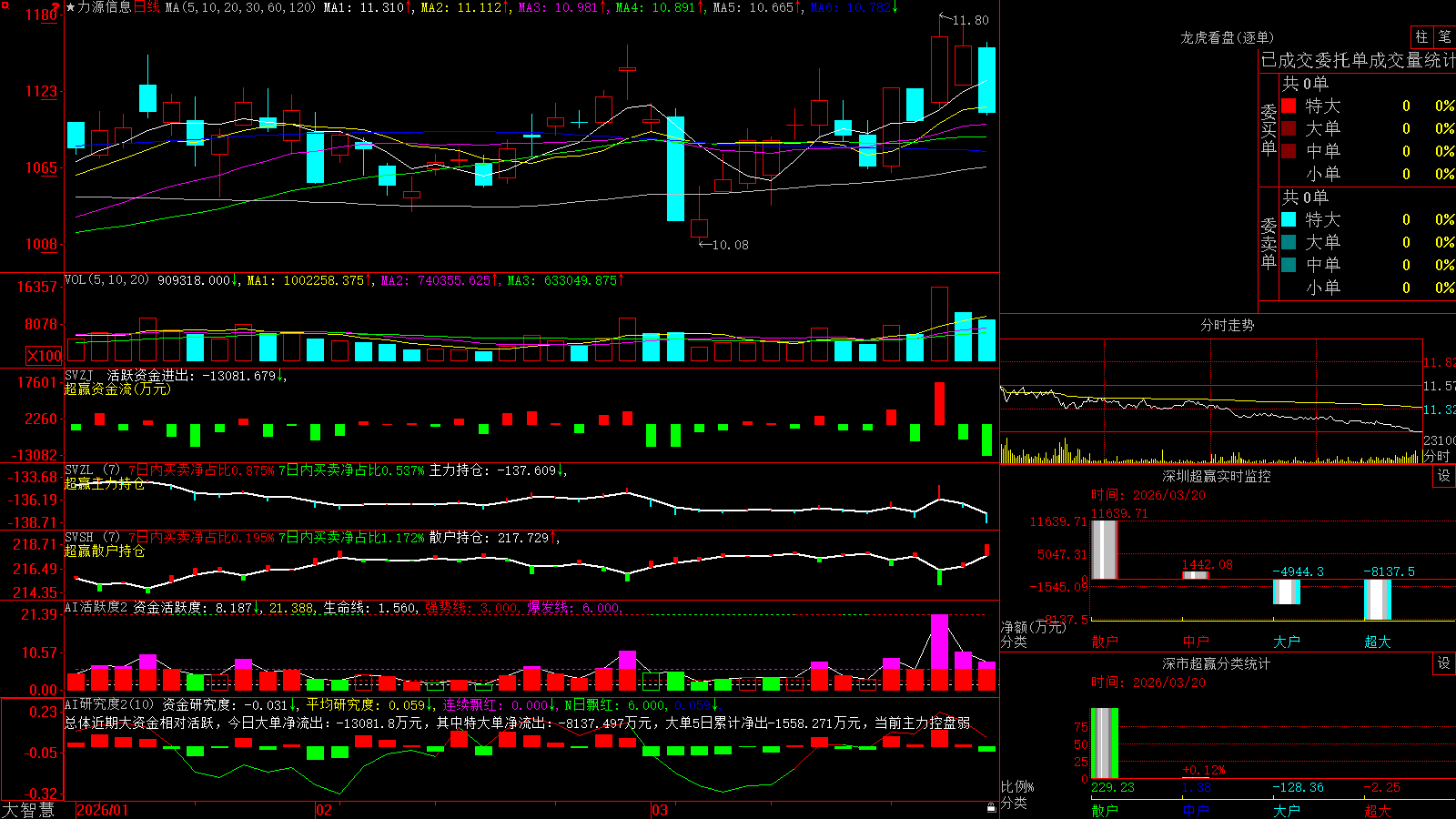Click the 11.80 high price label
1456x819 pixels.
(x=971, y=20)
